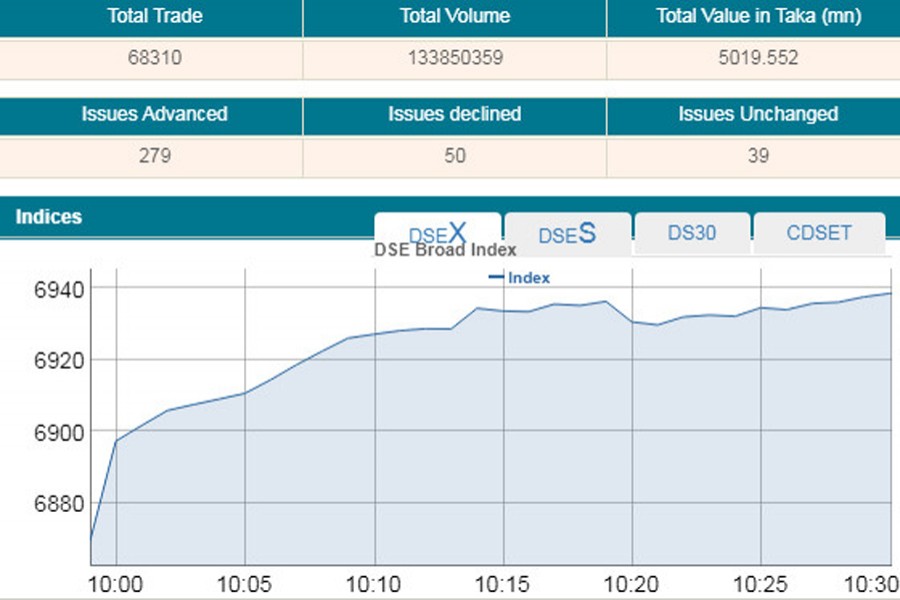Select the DS30 tab
This screenshot has width=900, height=600.
[x=691, y=233]
